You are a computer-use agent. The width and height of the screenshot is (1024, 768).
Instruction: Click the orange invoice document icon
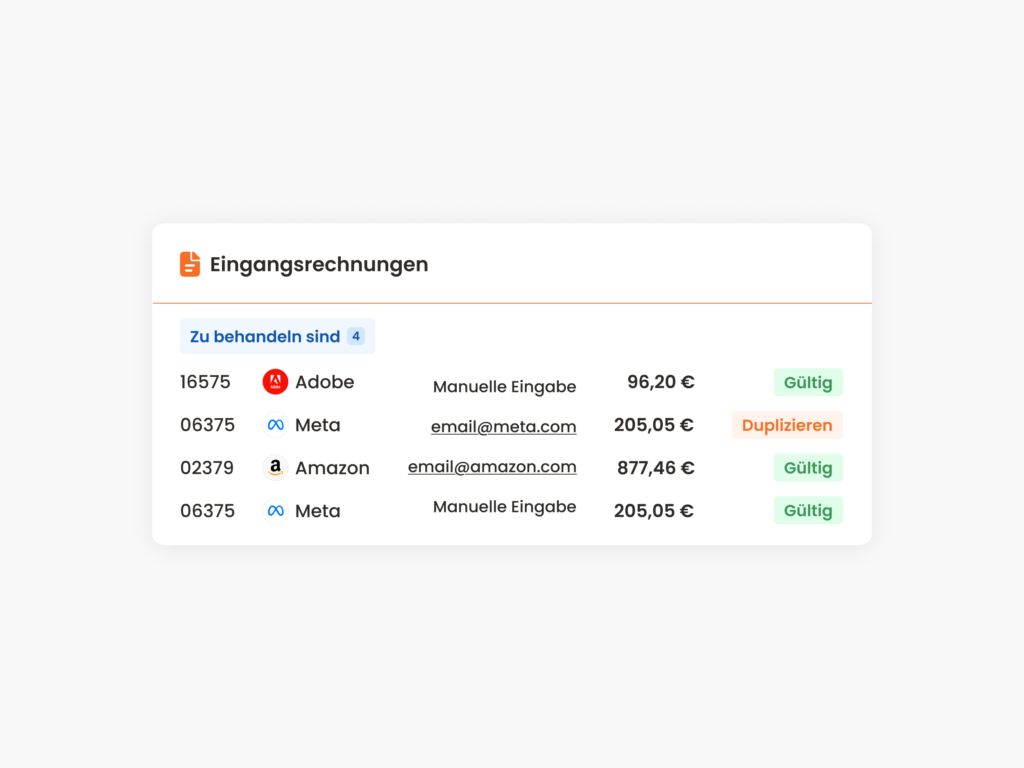(x=190, y=264)
